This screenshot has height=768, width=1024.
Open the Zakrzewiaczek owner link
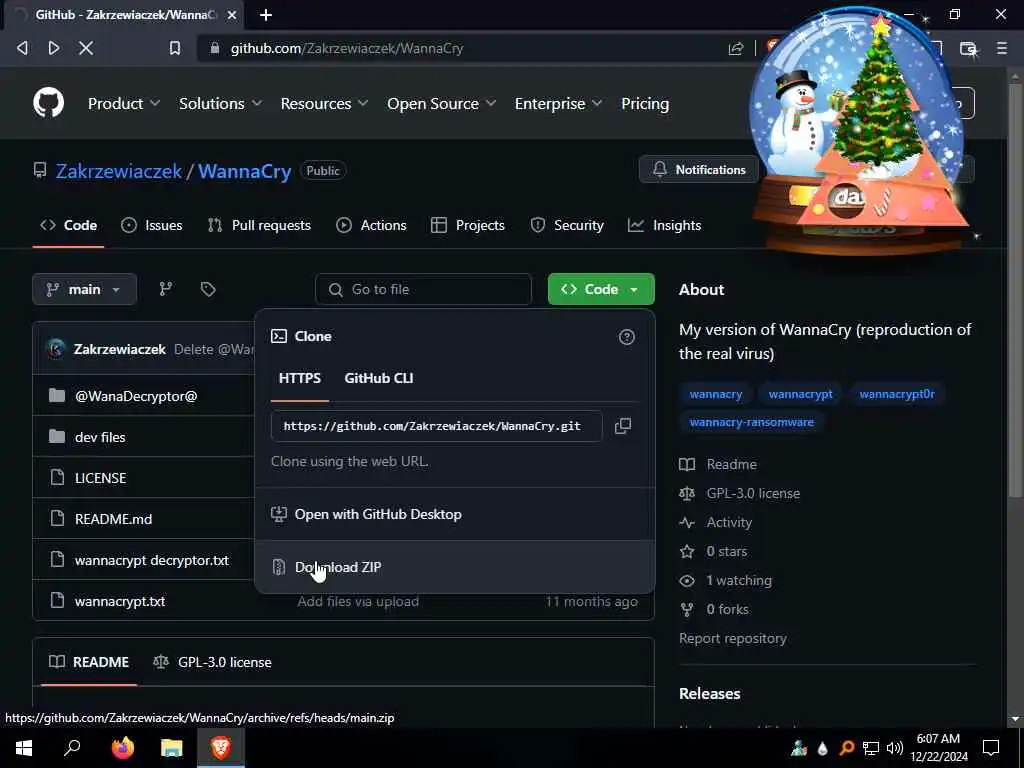pyautogui.click(x=119, y=171)
